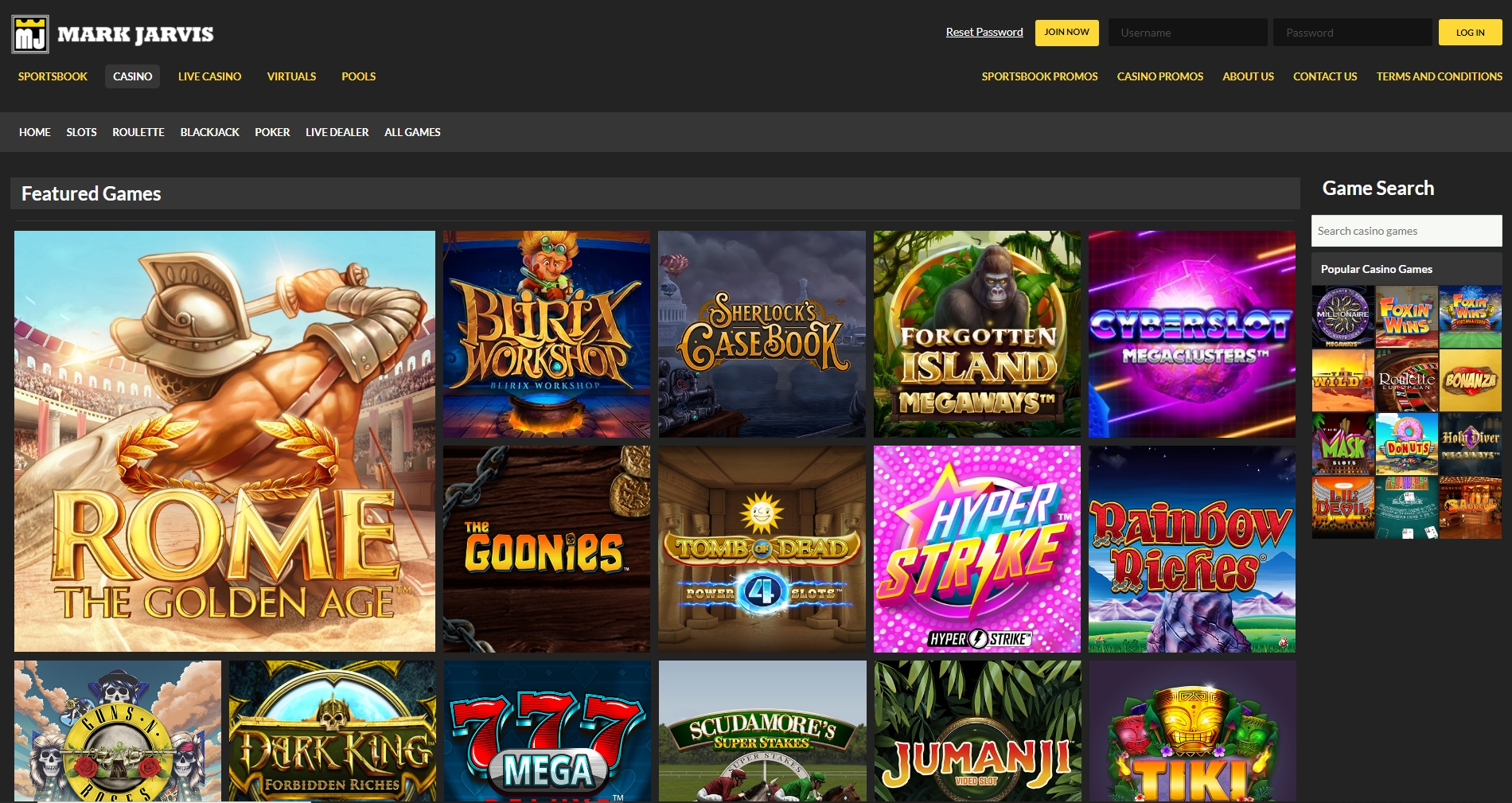The image size is (1512, 803).
Task: Open the bottom-right casino lobby game icon
Action: click(x=1471, y=508)
